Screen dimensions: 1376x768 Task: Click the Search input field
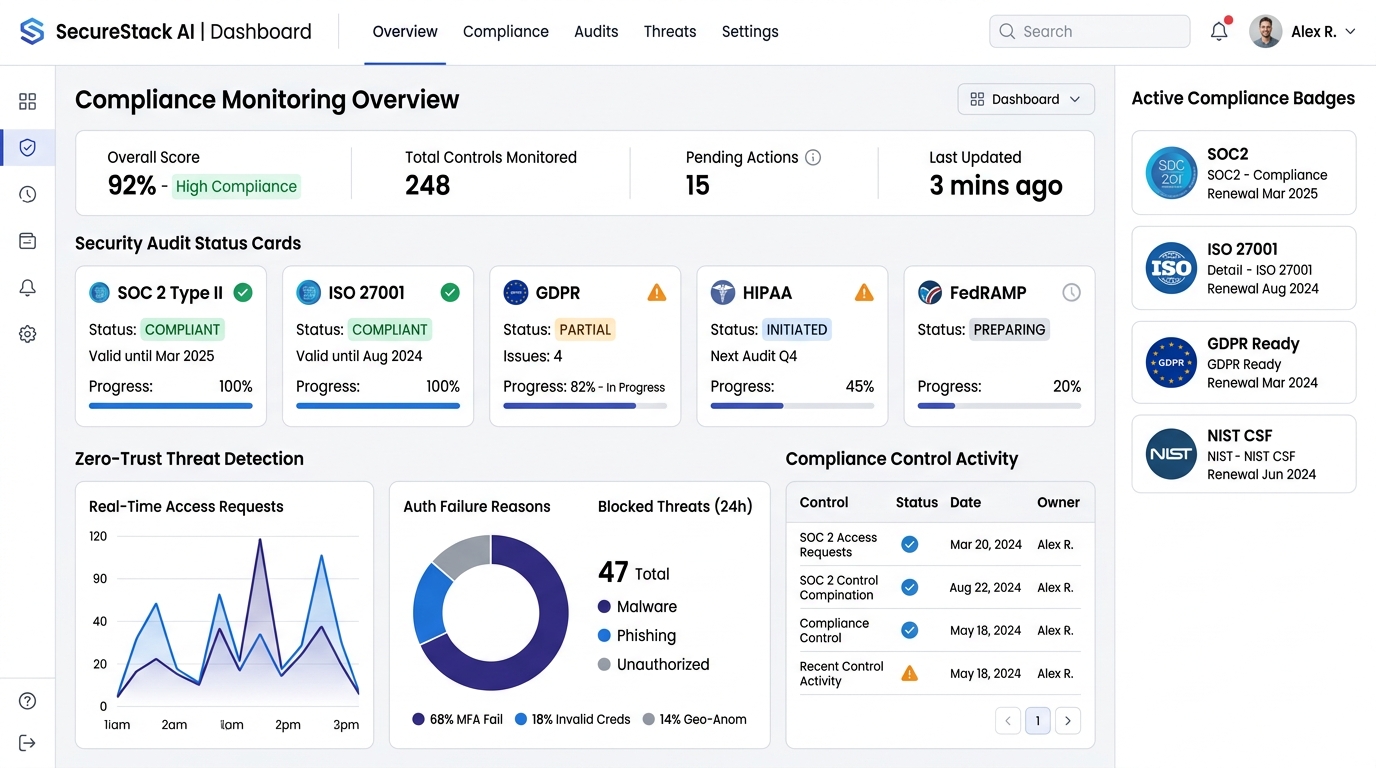coord(1090,31)
